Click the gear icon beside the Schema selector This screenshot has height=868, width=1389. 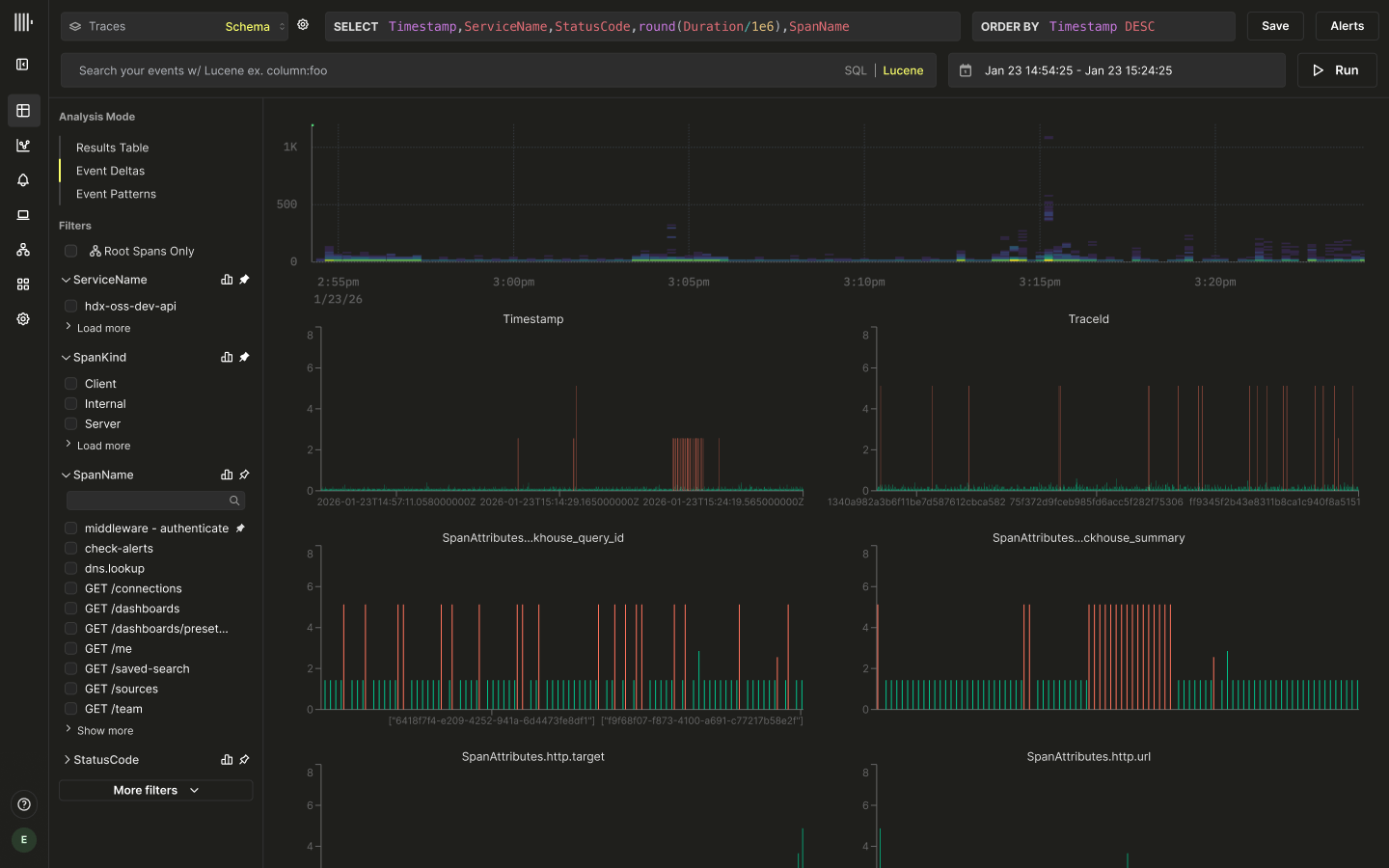303,24
